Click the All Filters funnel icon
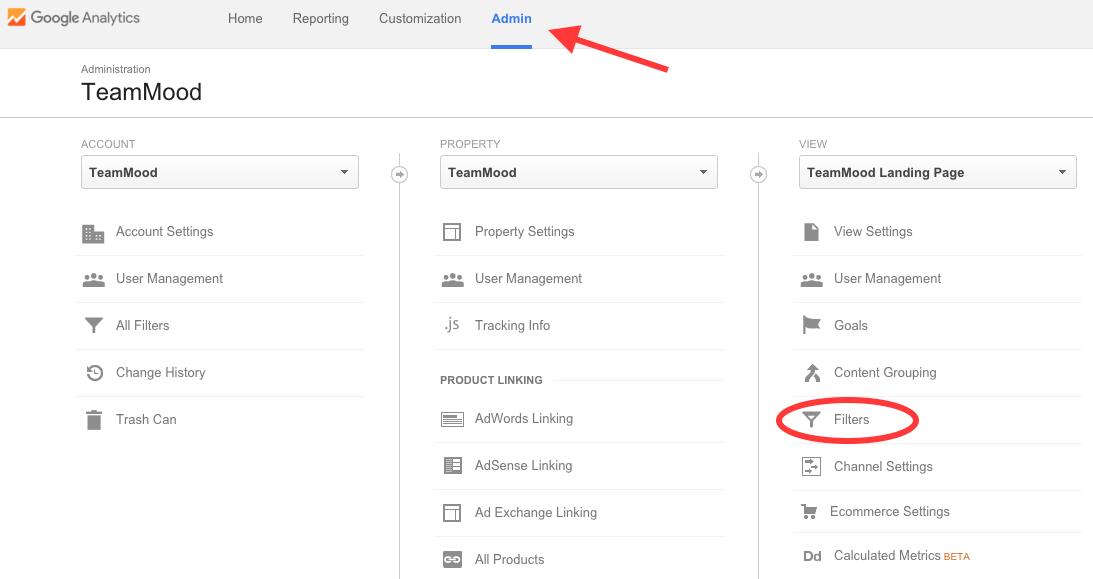 (93, 325)
